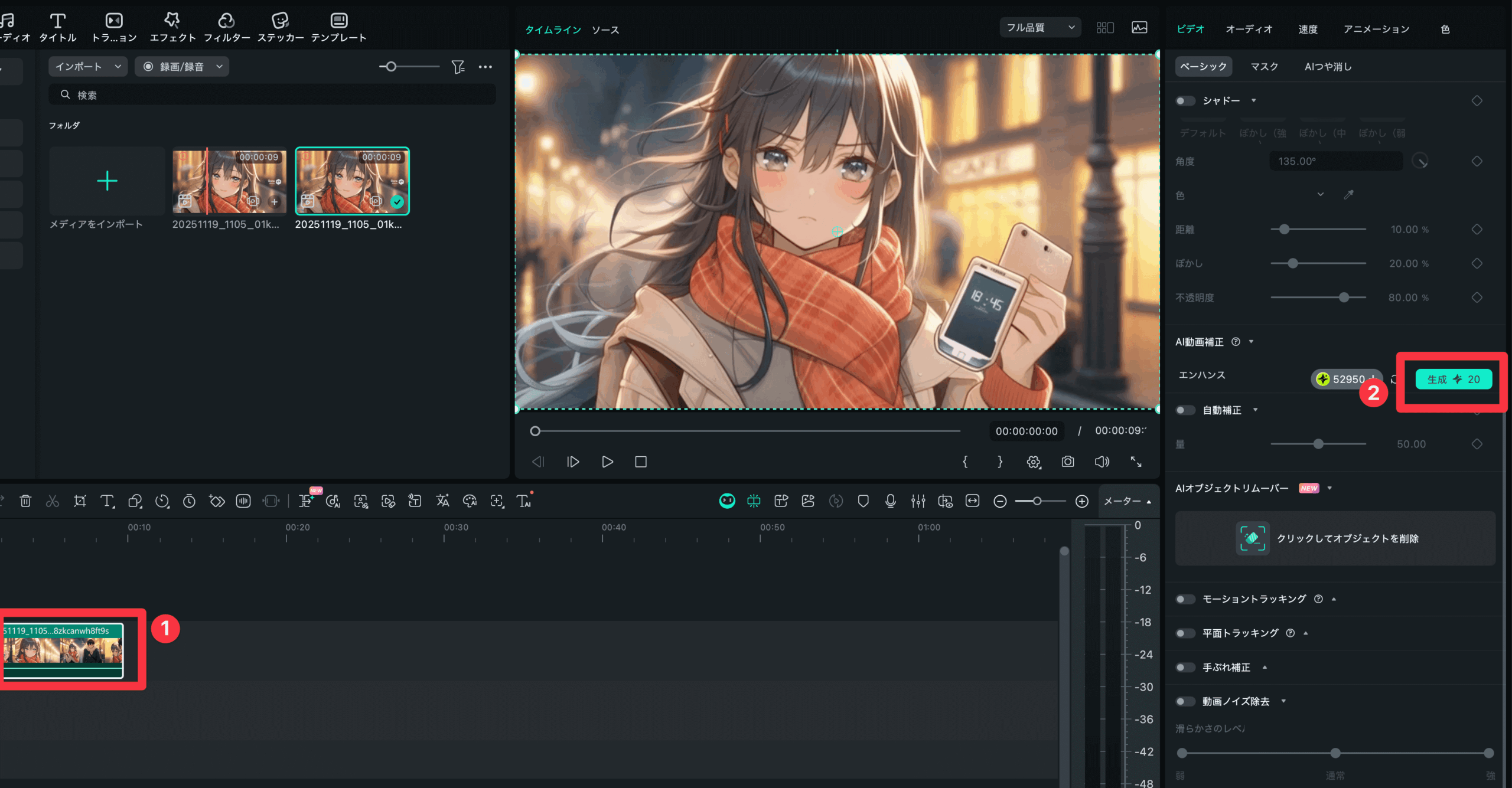Enable the Shadow (シャドー) toggle
Image resolution: width=1512 pixels, height=788 pixels.
(x=1184, y=101)
